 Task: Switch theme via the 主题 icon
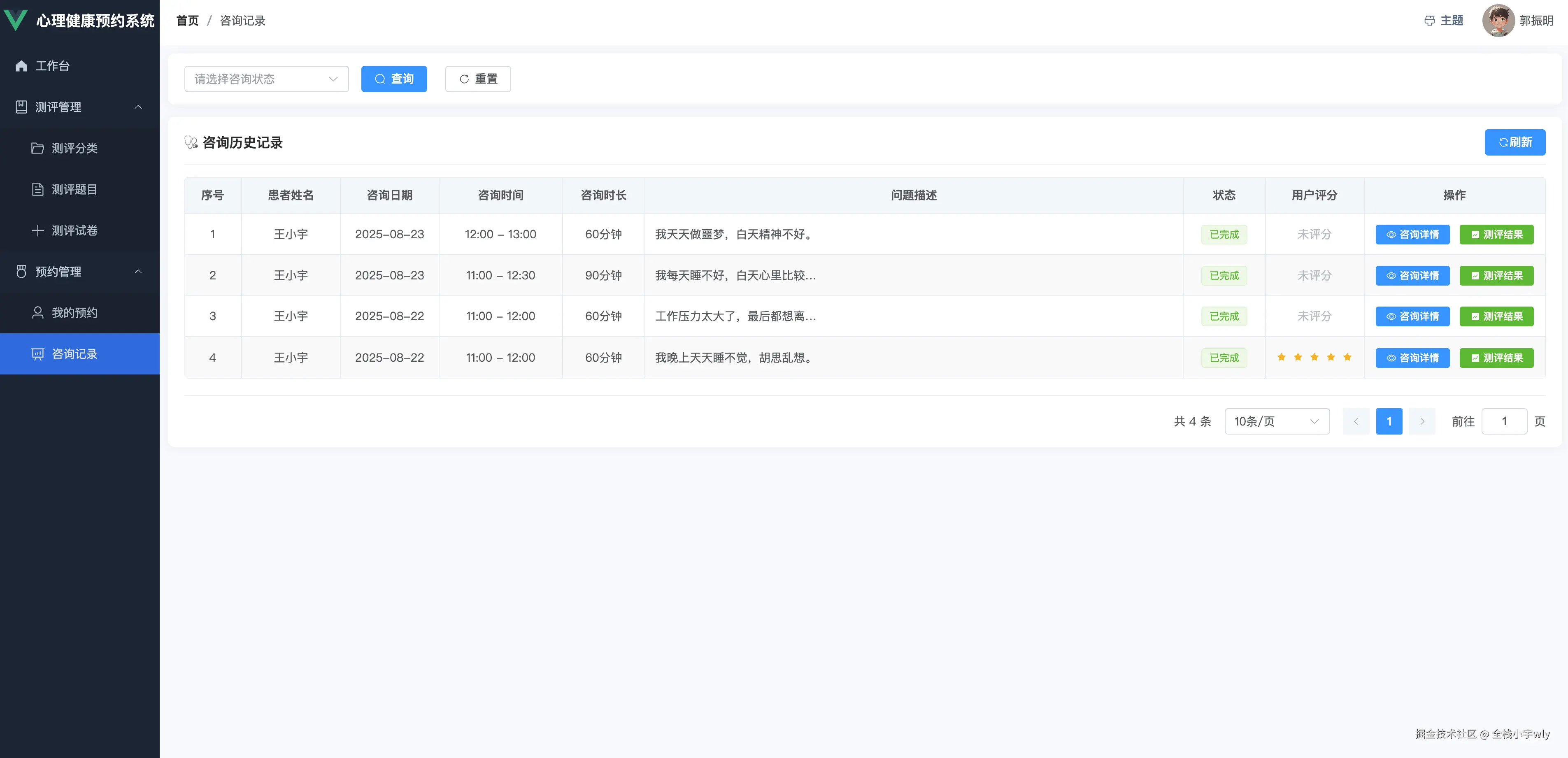click(1429, 20)
